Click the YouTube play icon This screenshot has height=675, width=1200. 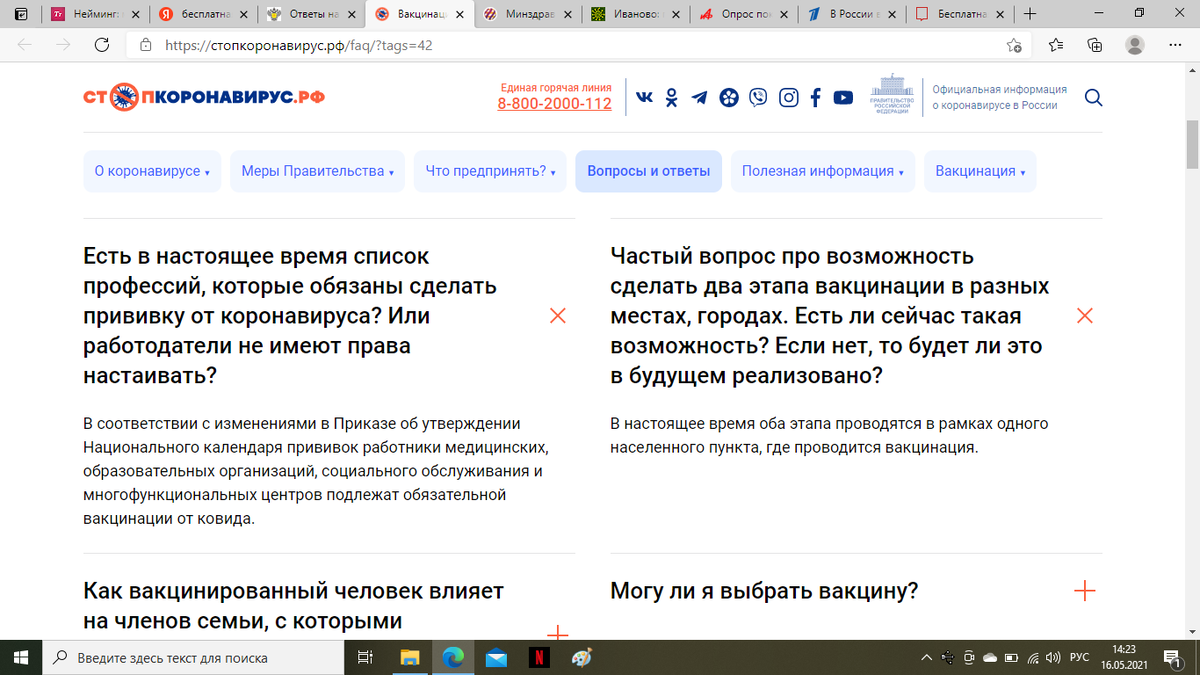coord(843,97)
